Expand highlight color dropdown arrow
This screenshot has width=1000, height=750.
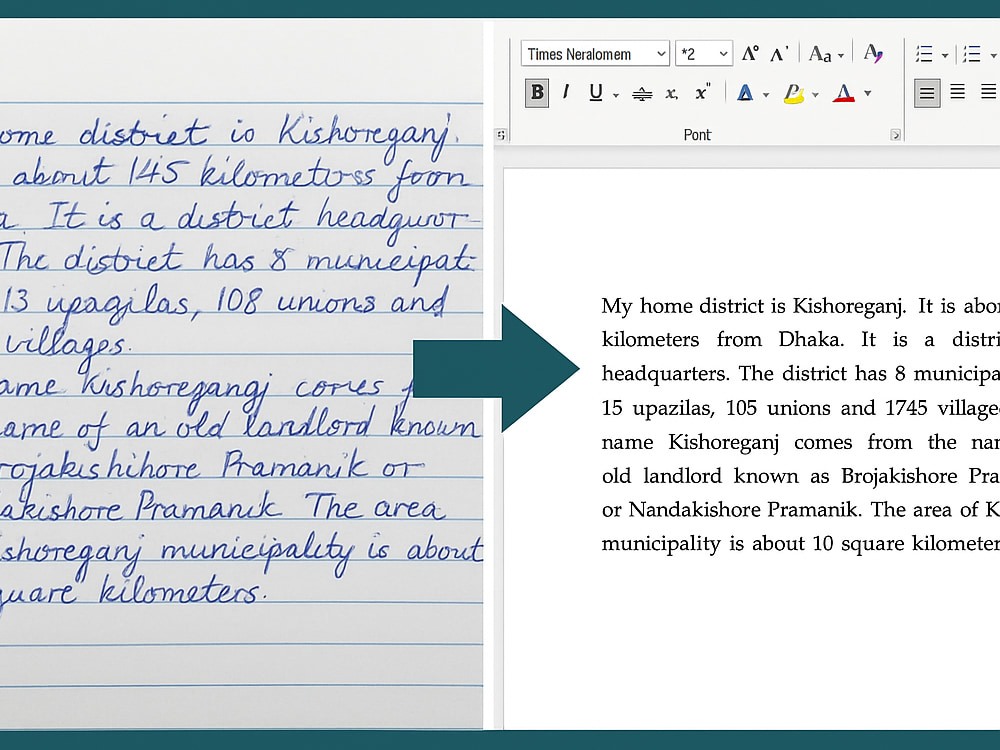pos(815,95)
